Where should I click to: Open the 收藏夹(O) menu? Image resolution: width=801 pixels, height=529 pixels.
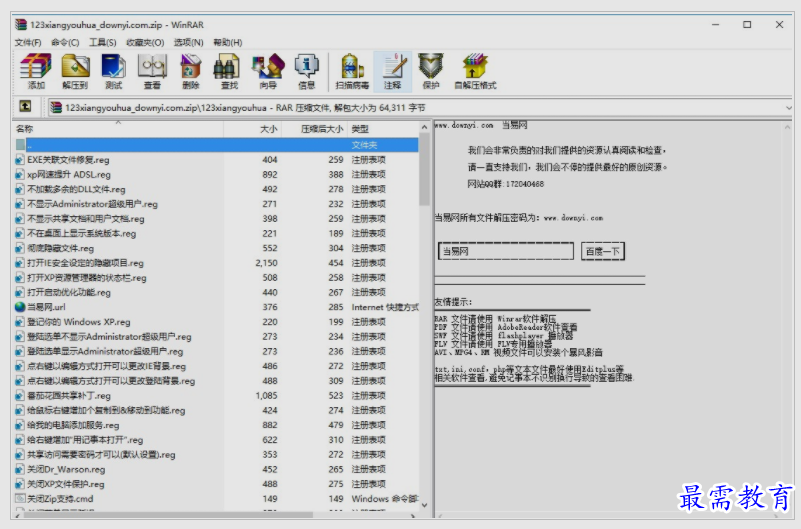pyautogui.click(x=145, y=42)
